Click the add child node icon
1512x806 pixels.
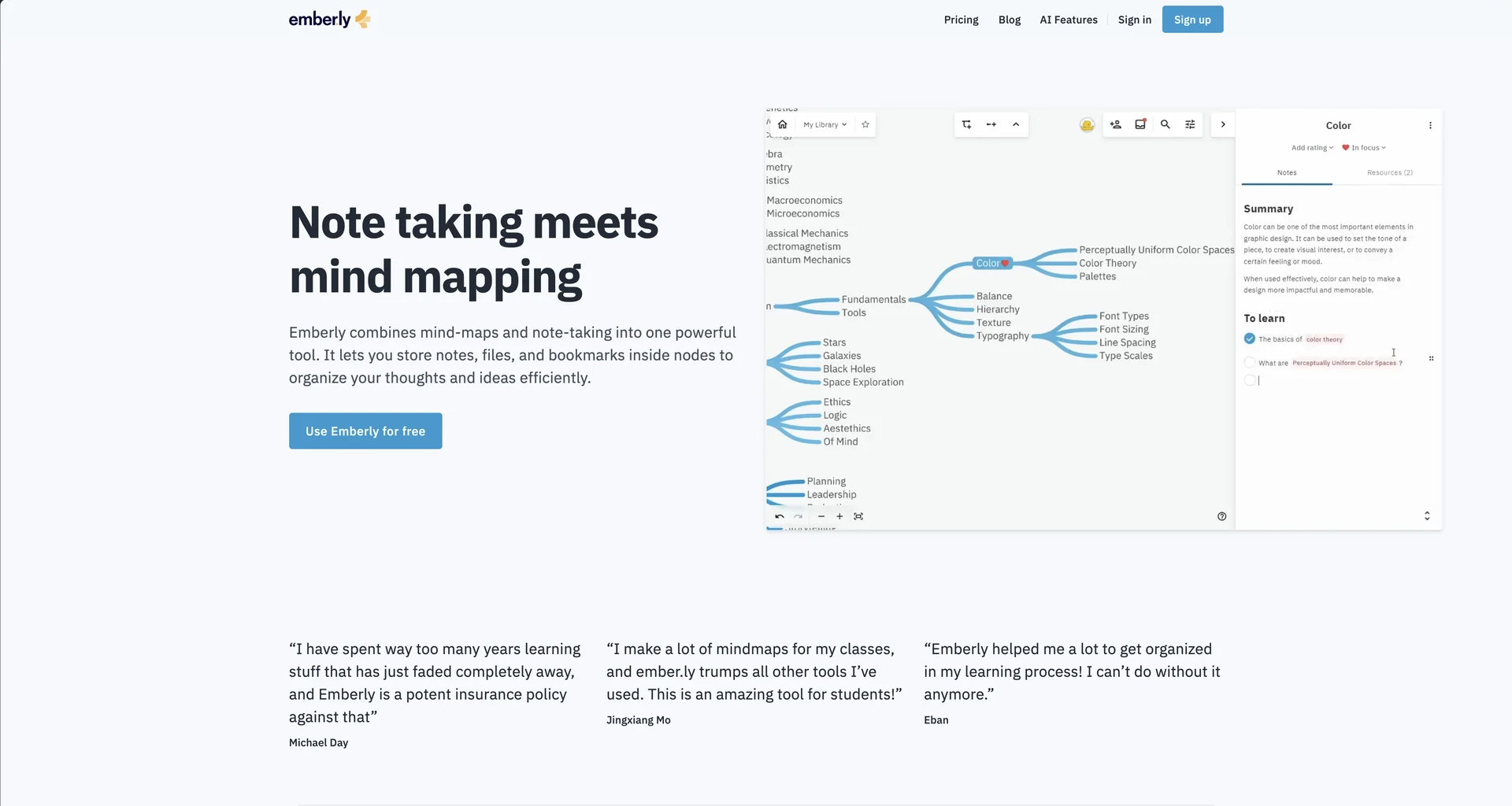point(966,124)
